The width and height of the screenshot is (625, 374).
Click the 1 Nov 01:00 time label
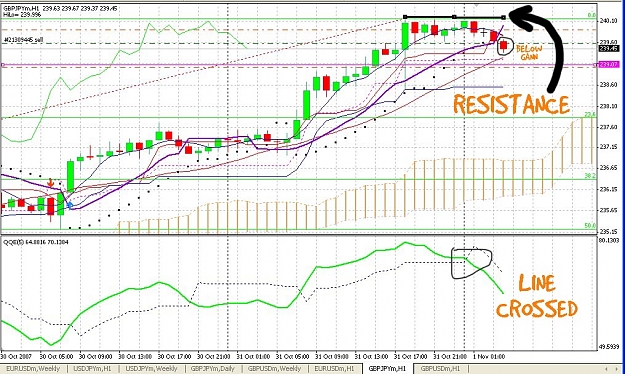tap(489, 356)
